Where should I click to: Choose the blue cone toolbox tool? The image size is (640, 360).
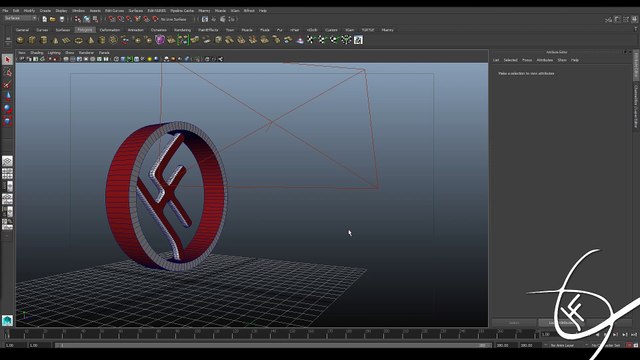click(x=7, y=97)
